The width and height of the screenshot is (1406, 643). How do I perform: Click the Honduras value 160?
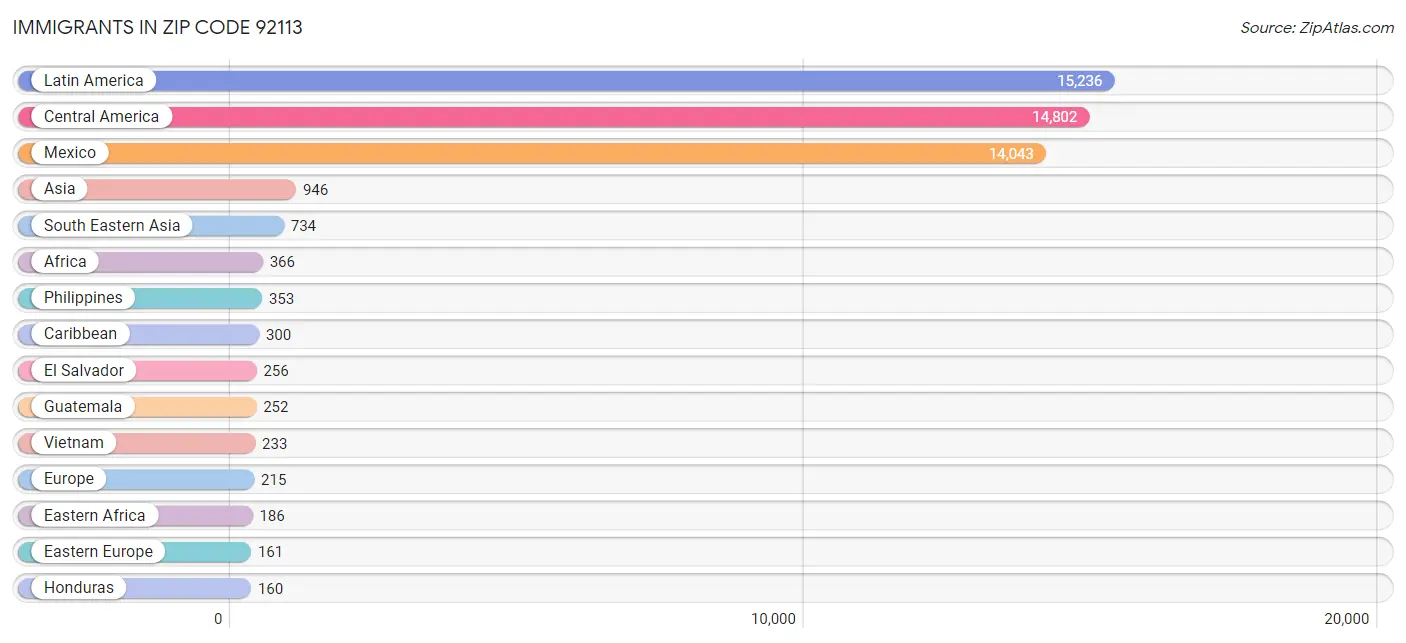click(270, 588)
